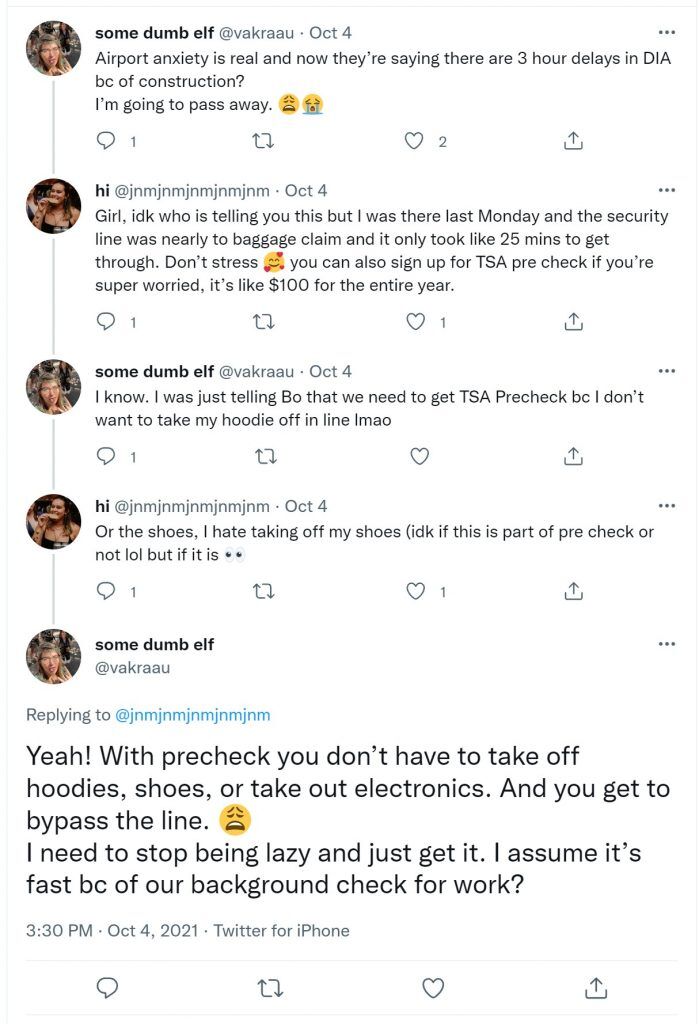Image resolution: width=699 pixels, height=1024 pixels.
Task: Share the first tweet by vakraau
Action: 573,140
